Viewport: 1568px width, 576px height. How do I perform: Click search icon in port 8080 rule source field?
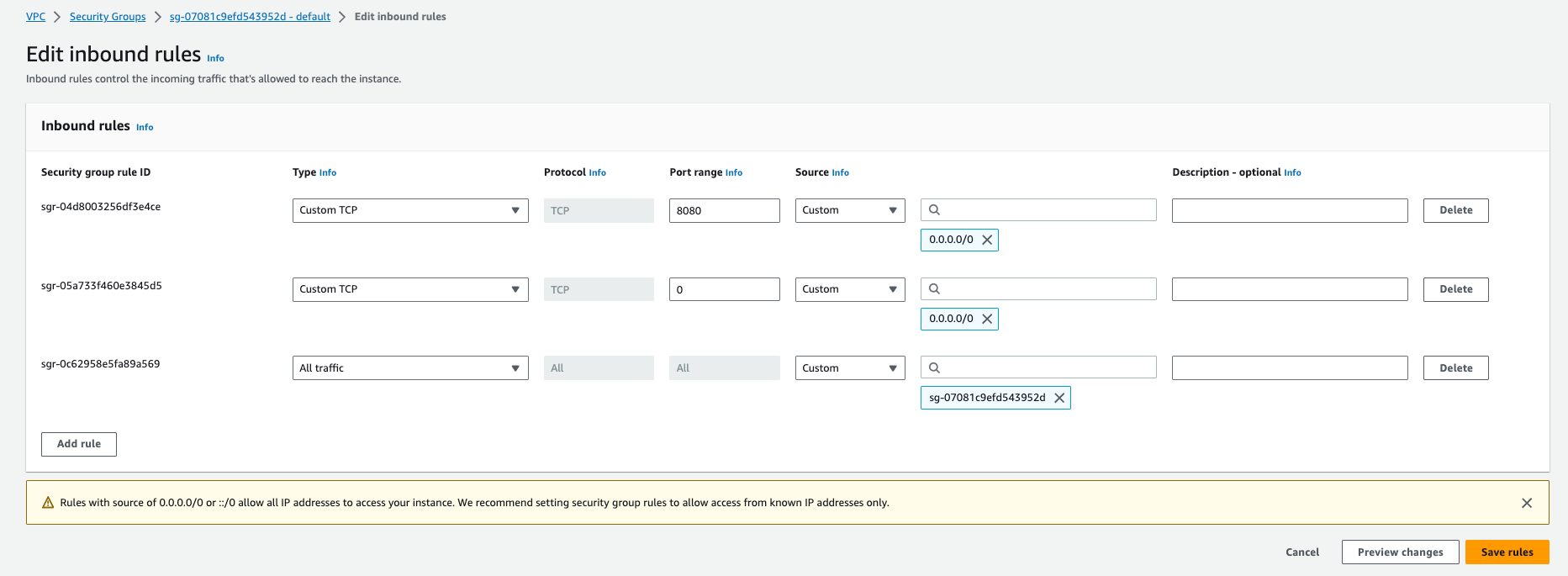[934, 210]
